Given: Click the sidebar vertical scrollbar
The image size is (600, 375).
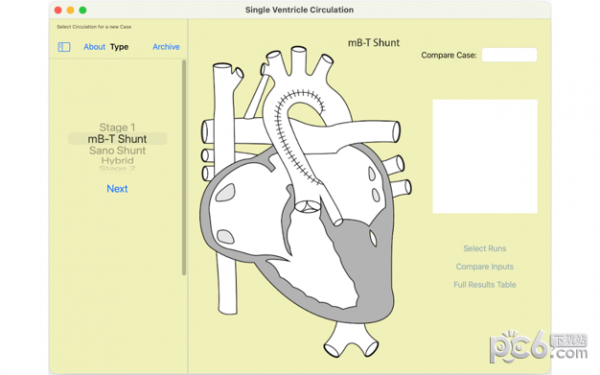Looking at the screenshot, I should tap(184, 167).
